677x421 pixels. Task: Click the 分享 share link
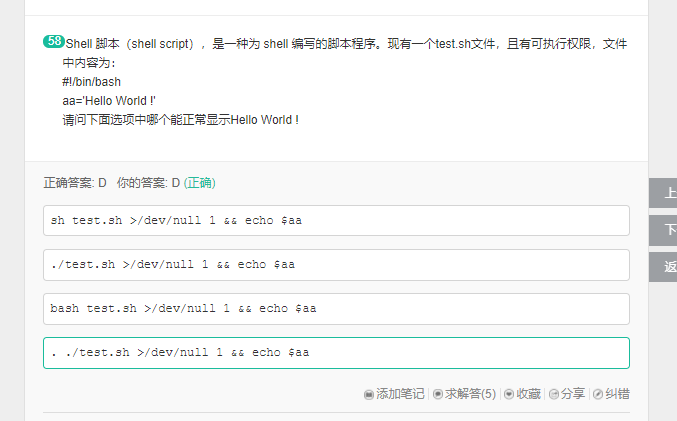coord(573,394)
